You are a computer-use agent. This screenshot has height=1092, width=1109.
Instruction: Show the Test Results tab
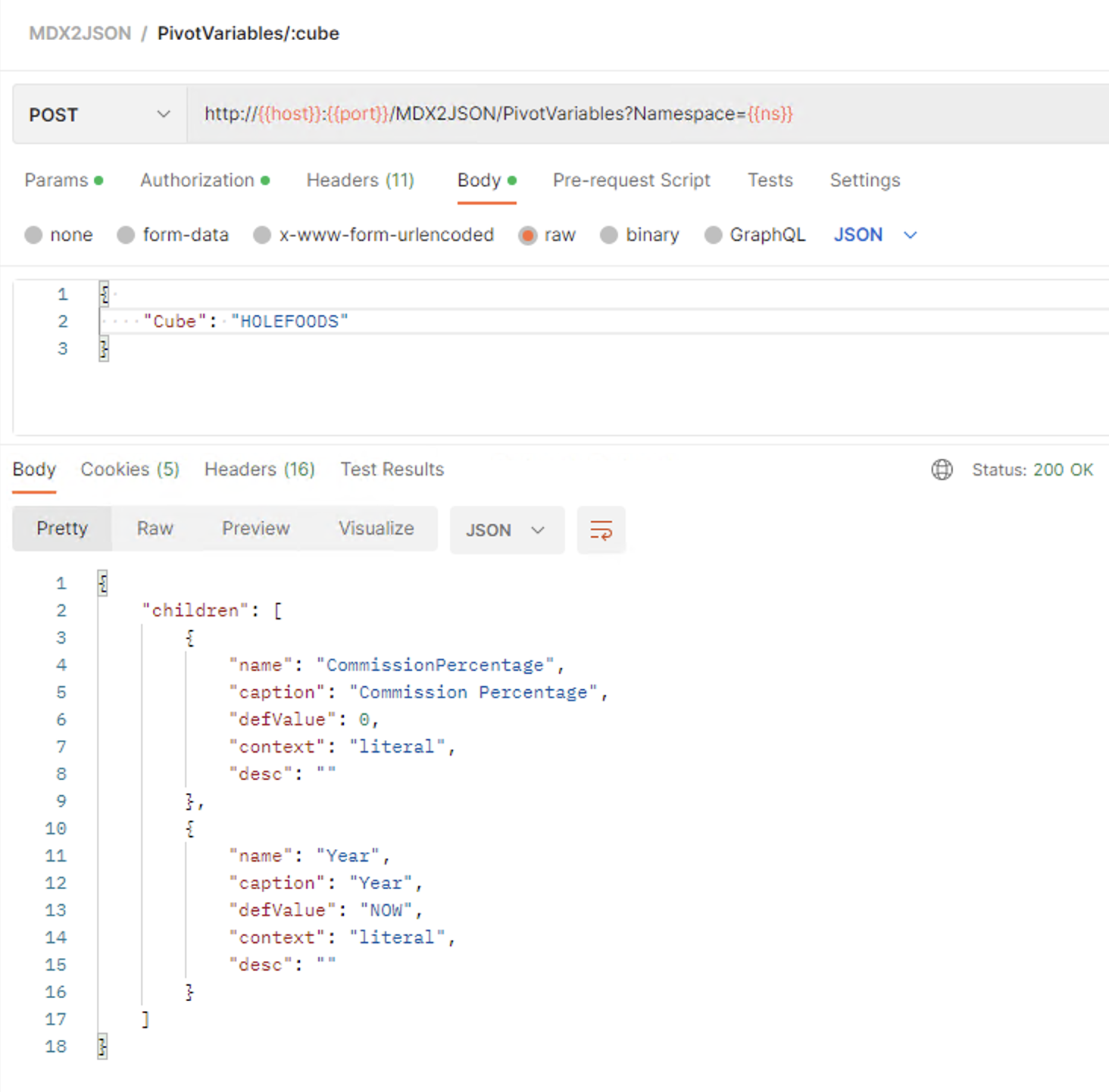(x=392, y=470)
